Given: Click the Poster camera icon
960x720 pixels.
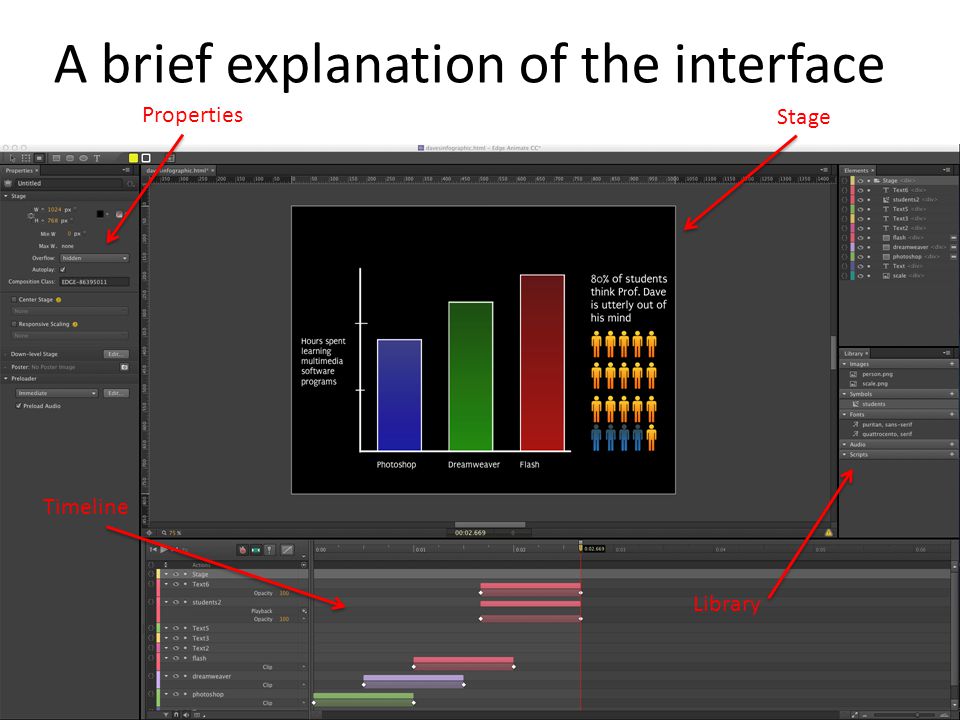Looking at the screenshot, I should (124, 367).
